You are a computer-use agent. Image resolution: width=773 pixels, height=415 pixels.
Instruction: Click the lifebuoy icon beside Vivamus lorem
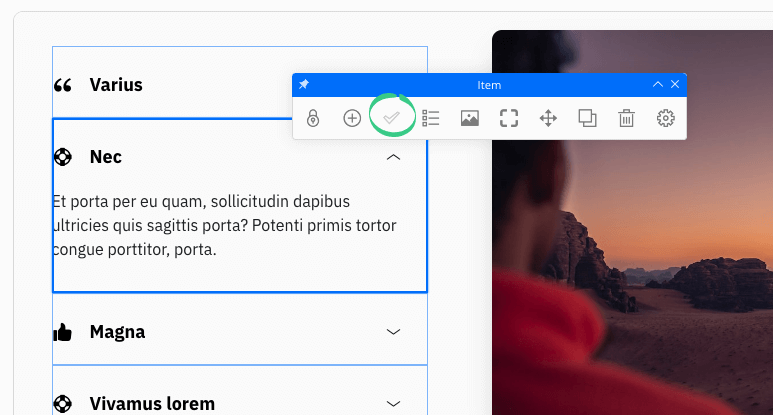63,404
